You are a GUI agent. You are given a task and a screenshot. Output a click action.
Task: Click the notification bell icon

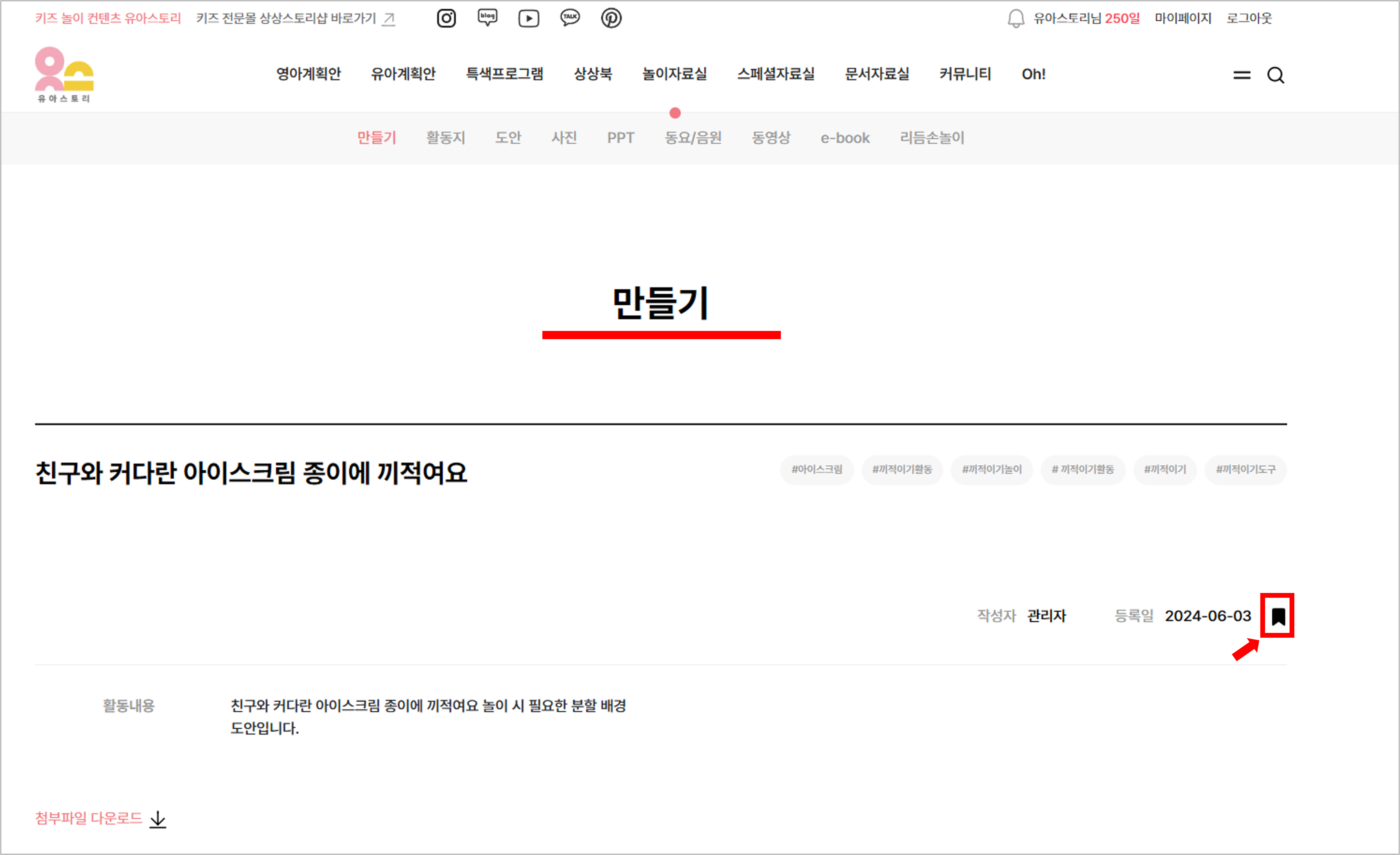click(1015, 18)
